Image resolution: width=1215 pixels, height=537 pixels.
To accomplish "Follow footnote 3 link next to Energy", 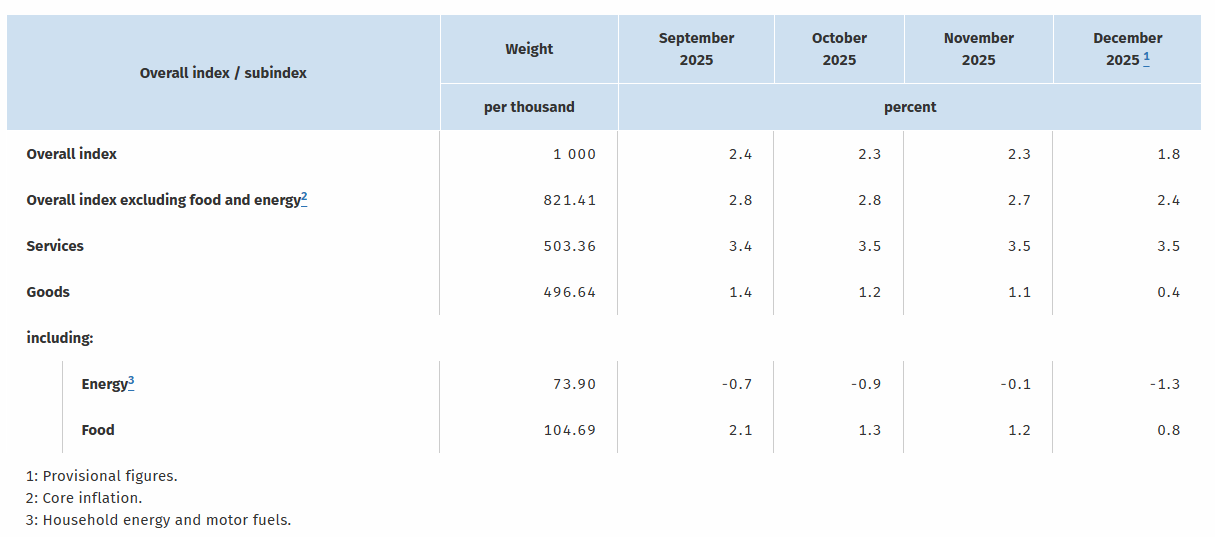I will click(131, 381).
